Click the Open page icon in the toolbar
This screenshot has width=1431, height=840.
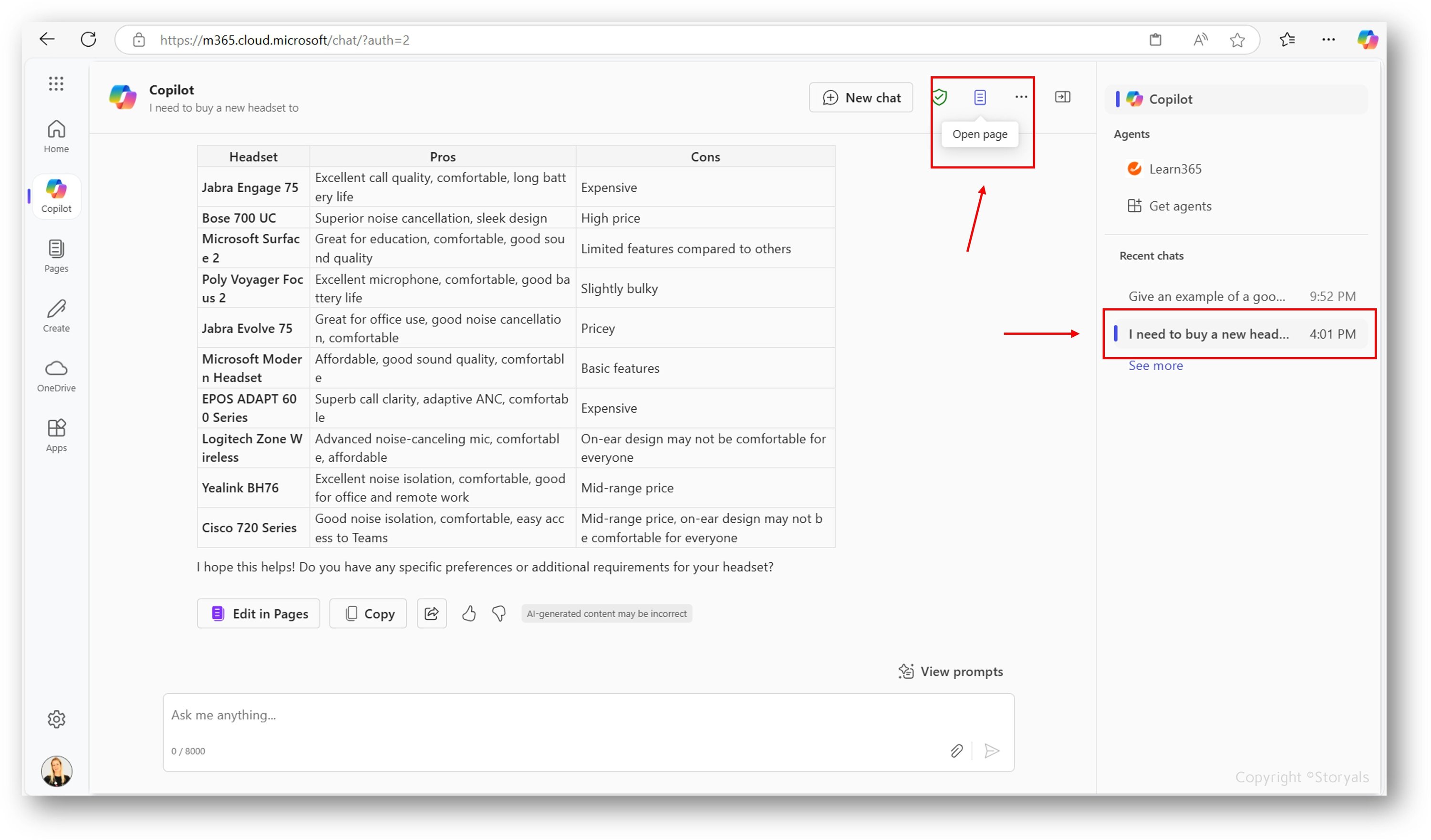point(979,97)
